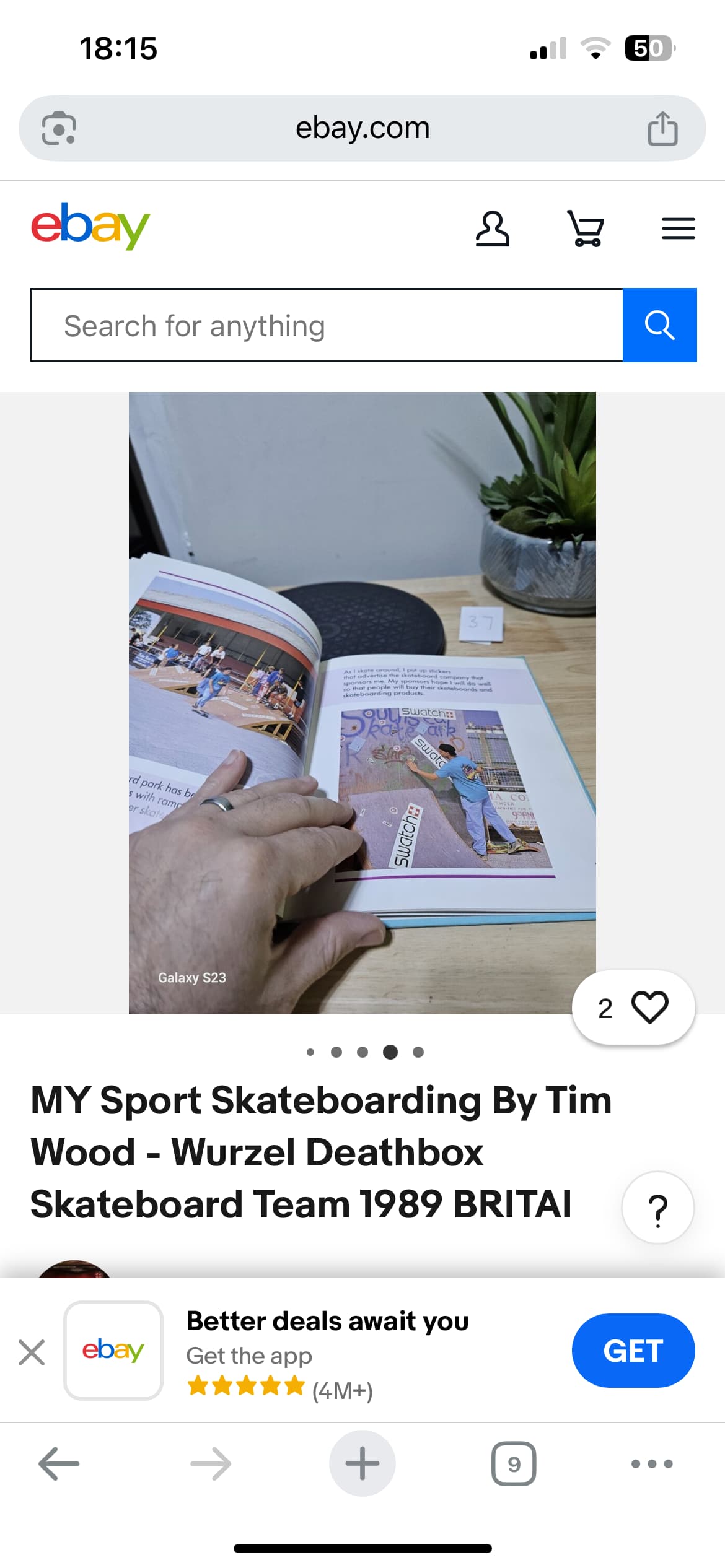Open the question mark help button

coord(658,1208)
